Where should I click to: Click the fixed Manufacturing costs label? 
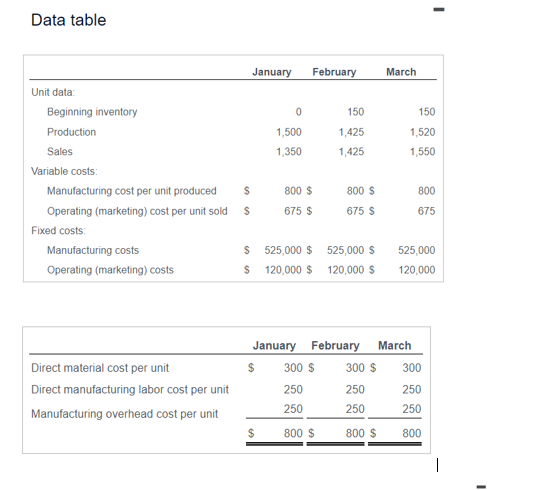93,250
